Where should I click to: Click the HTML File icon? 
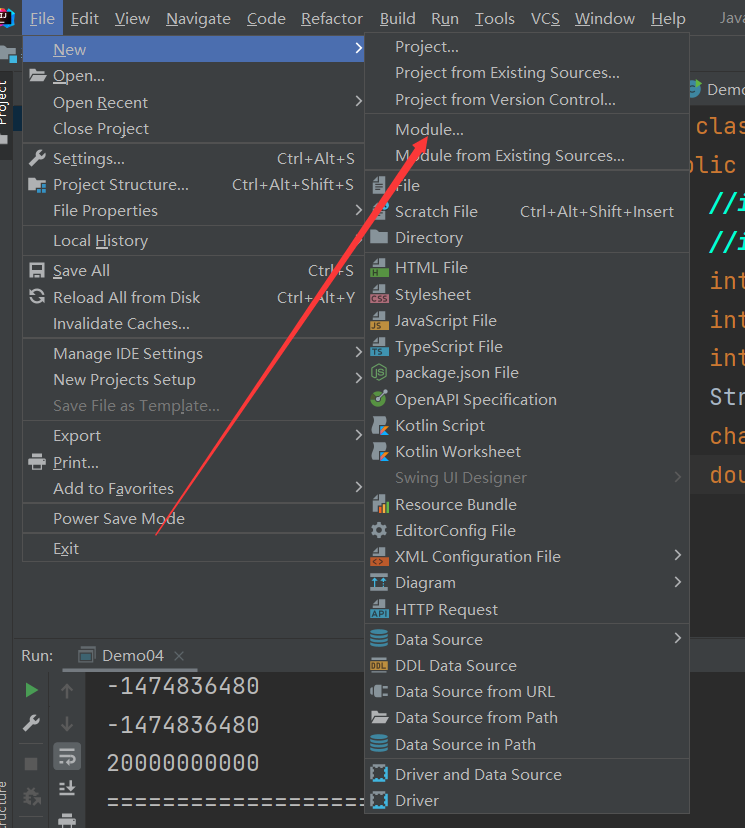pos(379,268)
